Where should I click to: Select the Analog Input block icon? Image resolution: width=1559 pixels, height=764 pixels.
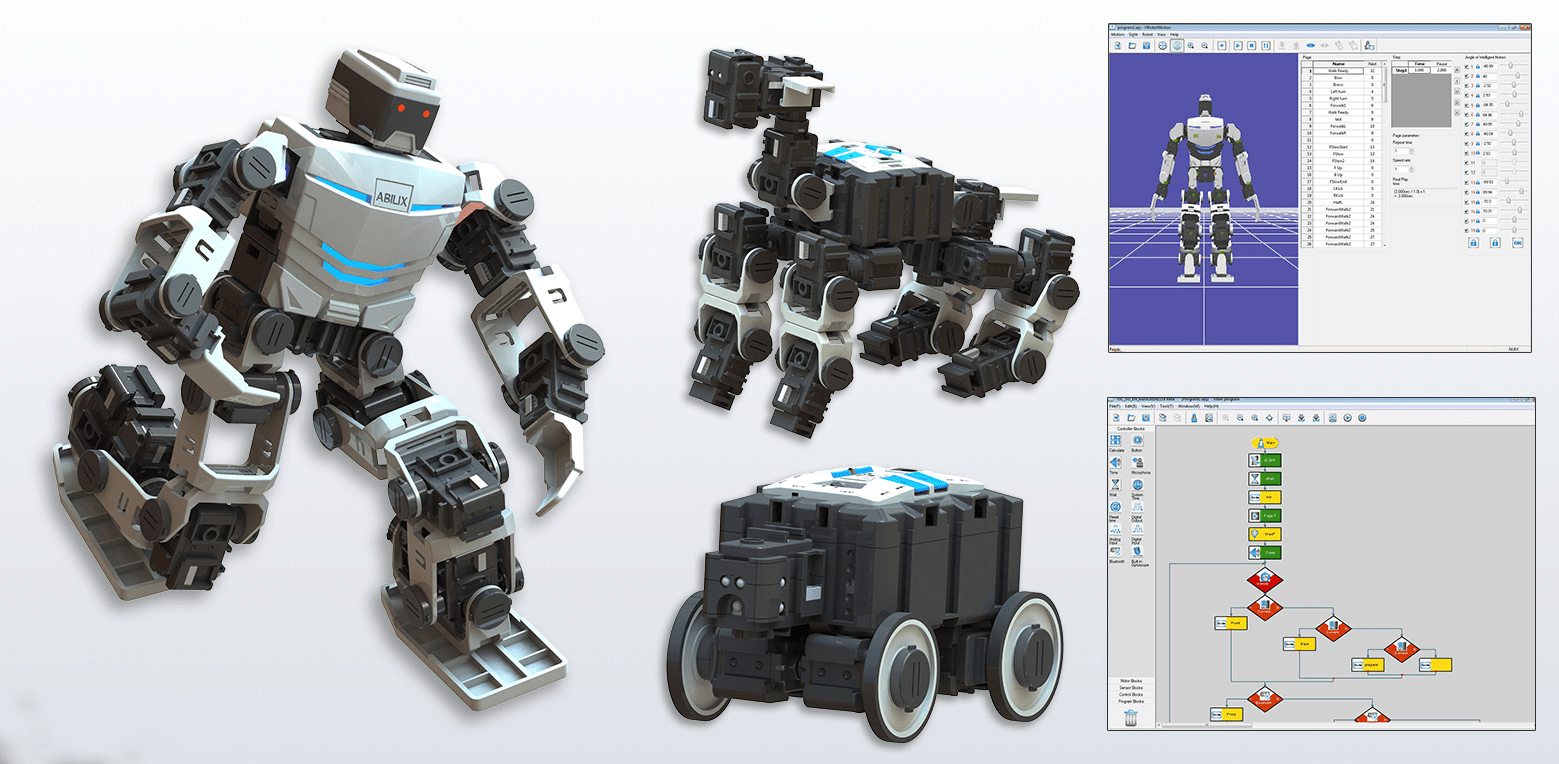[1115, 528]
